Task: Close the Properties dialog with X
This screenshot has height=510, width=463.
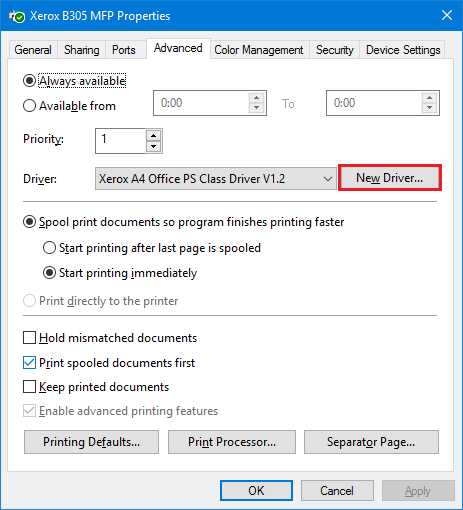Action: (447, 15)
